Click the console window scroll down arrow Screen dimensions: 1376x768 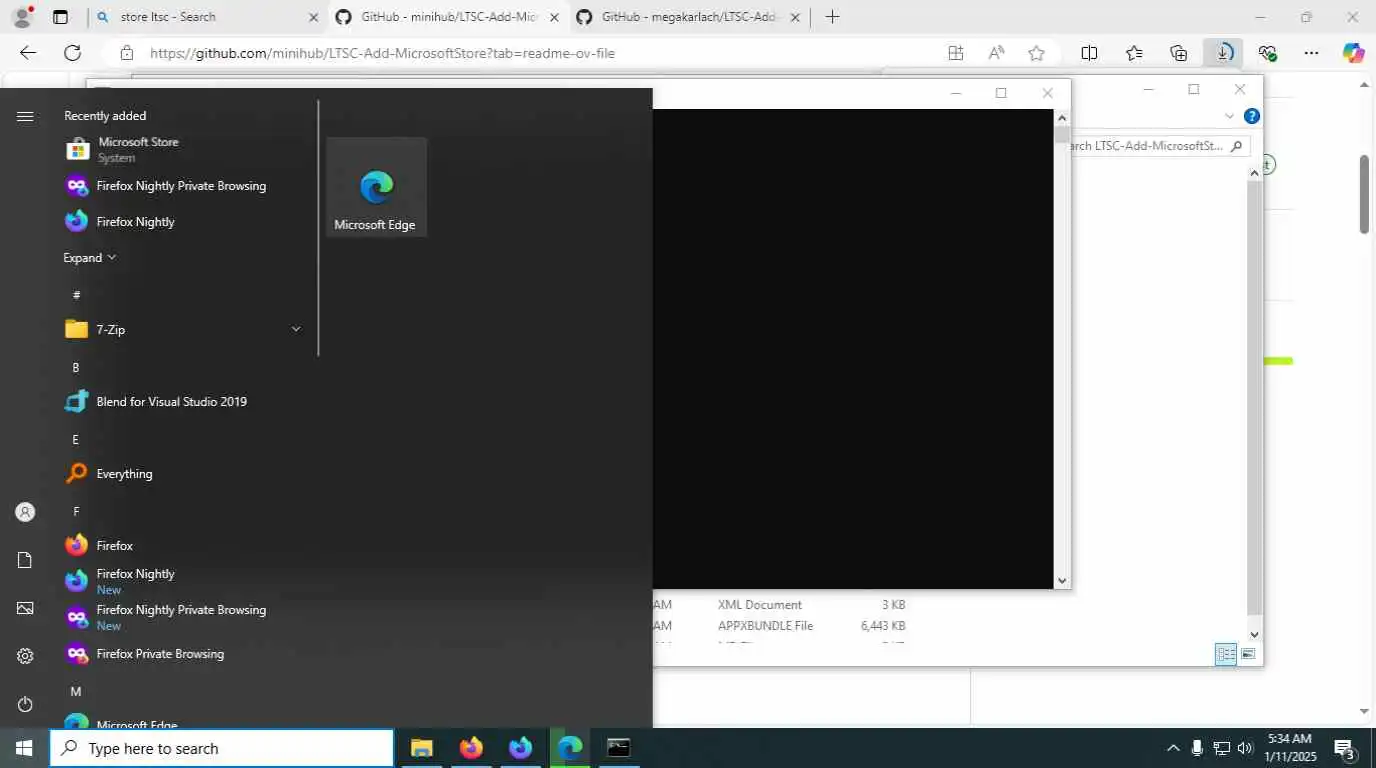(1062, 580)
